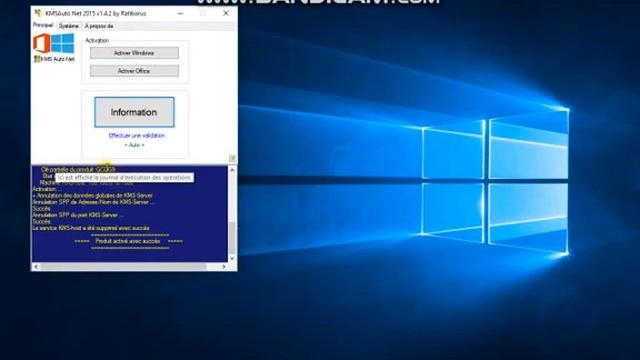Click the green = Auto = mode label
This screenshot has width=640, height=360.
pyautogui.click(x=134, y=145)
